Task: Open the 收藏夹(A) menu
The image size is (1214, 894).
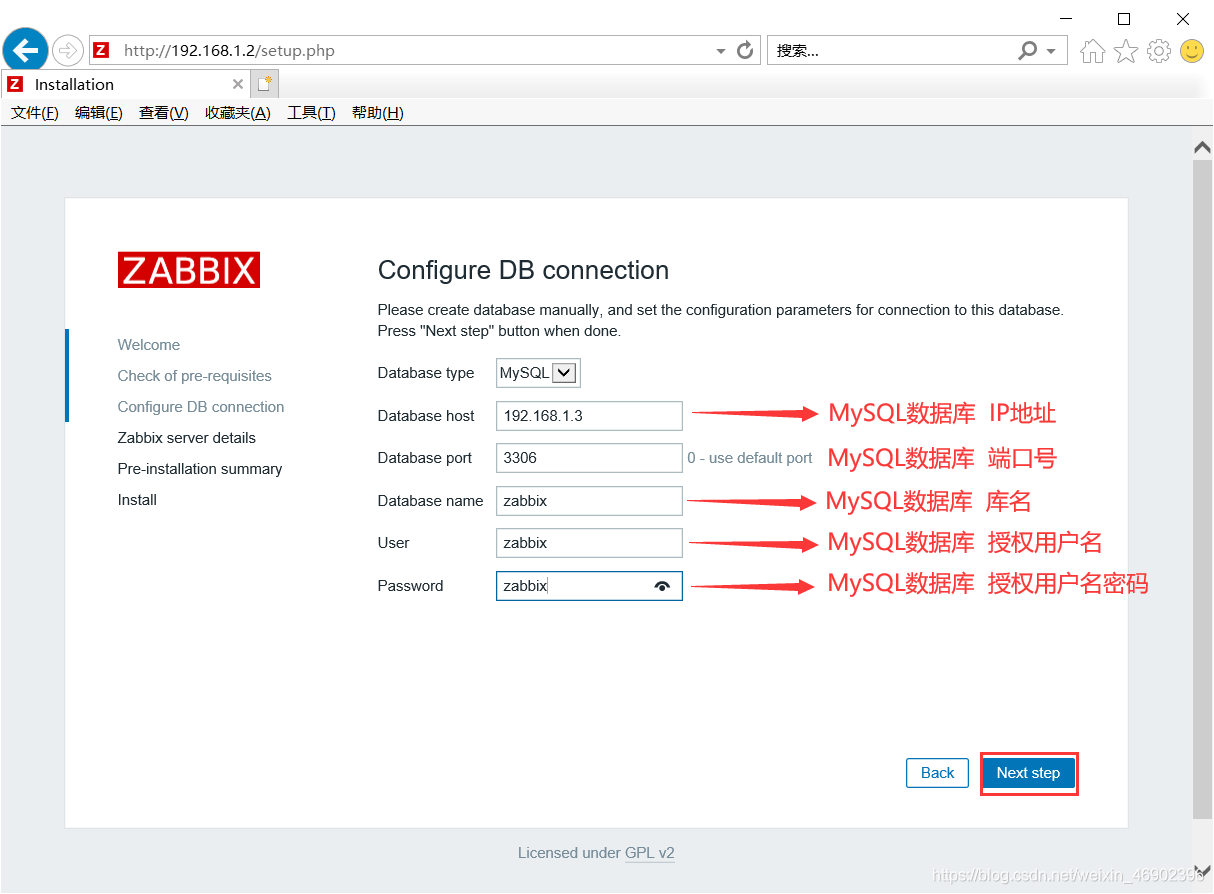Action: click(x=238, y=113)
